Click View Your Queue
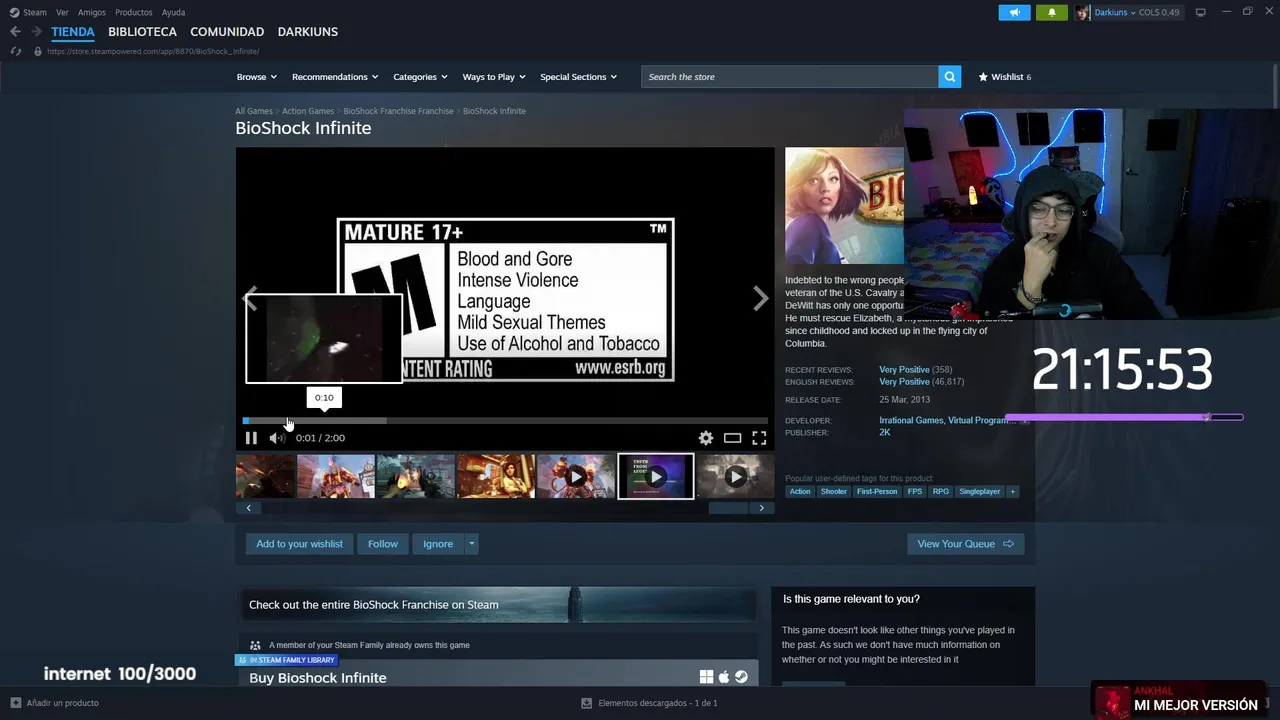 (x=965, y=544)
